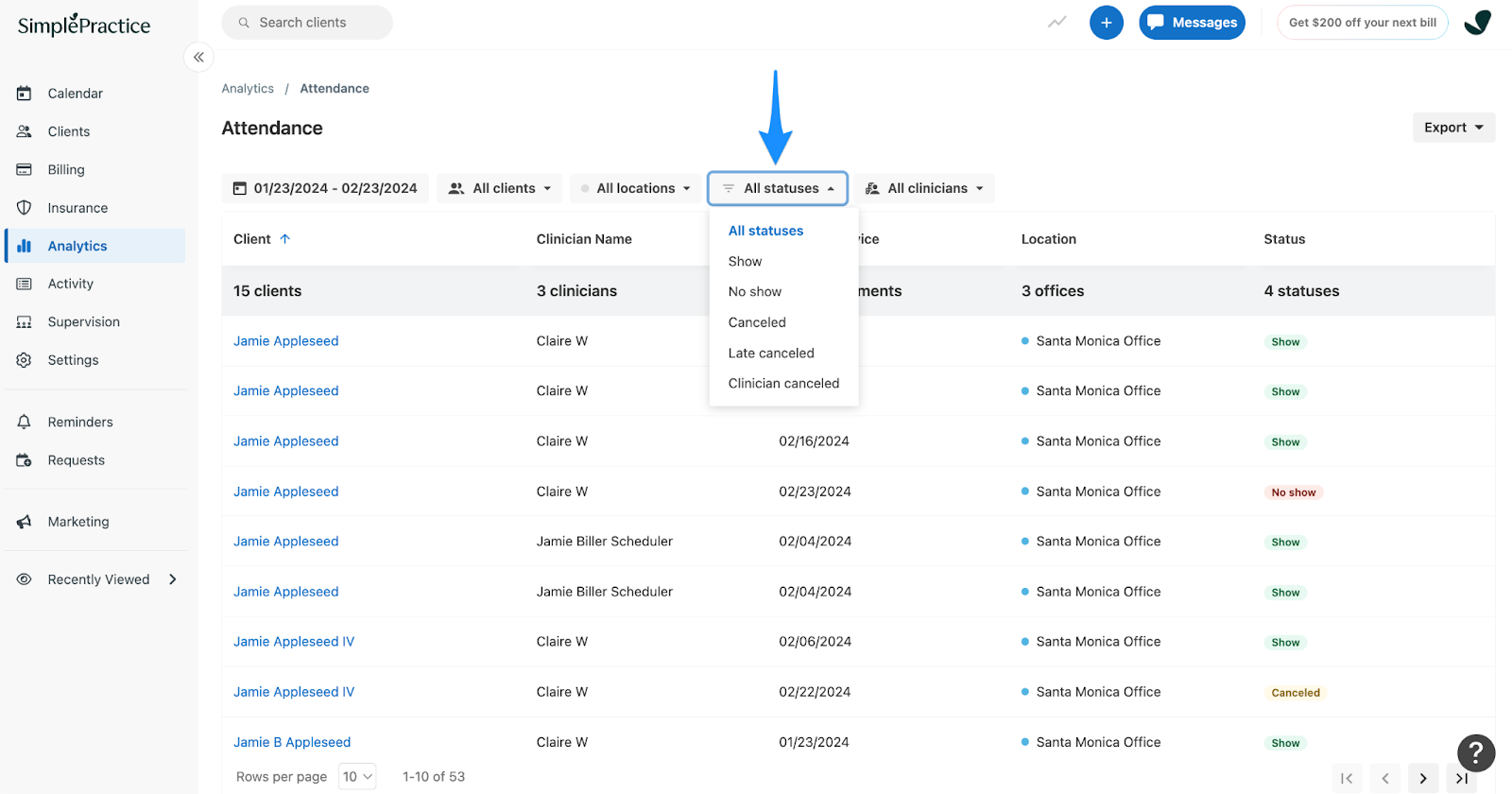Click the blue plus create button
This screenshot has height=794, width=1512.
coord(1107,23)
